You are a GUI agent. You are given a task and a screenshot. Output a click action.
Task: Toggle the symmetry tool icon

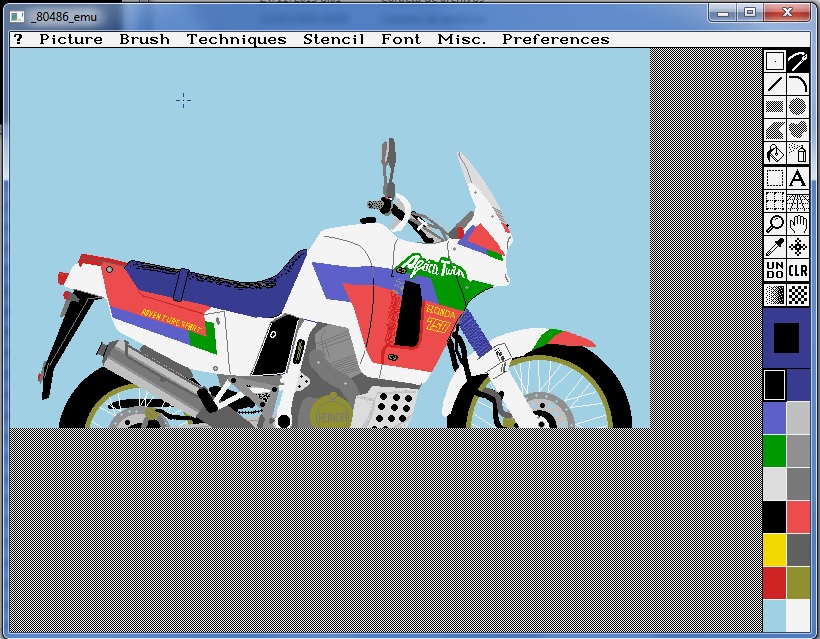[798, 201]
